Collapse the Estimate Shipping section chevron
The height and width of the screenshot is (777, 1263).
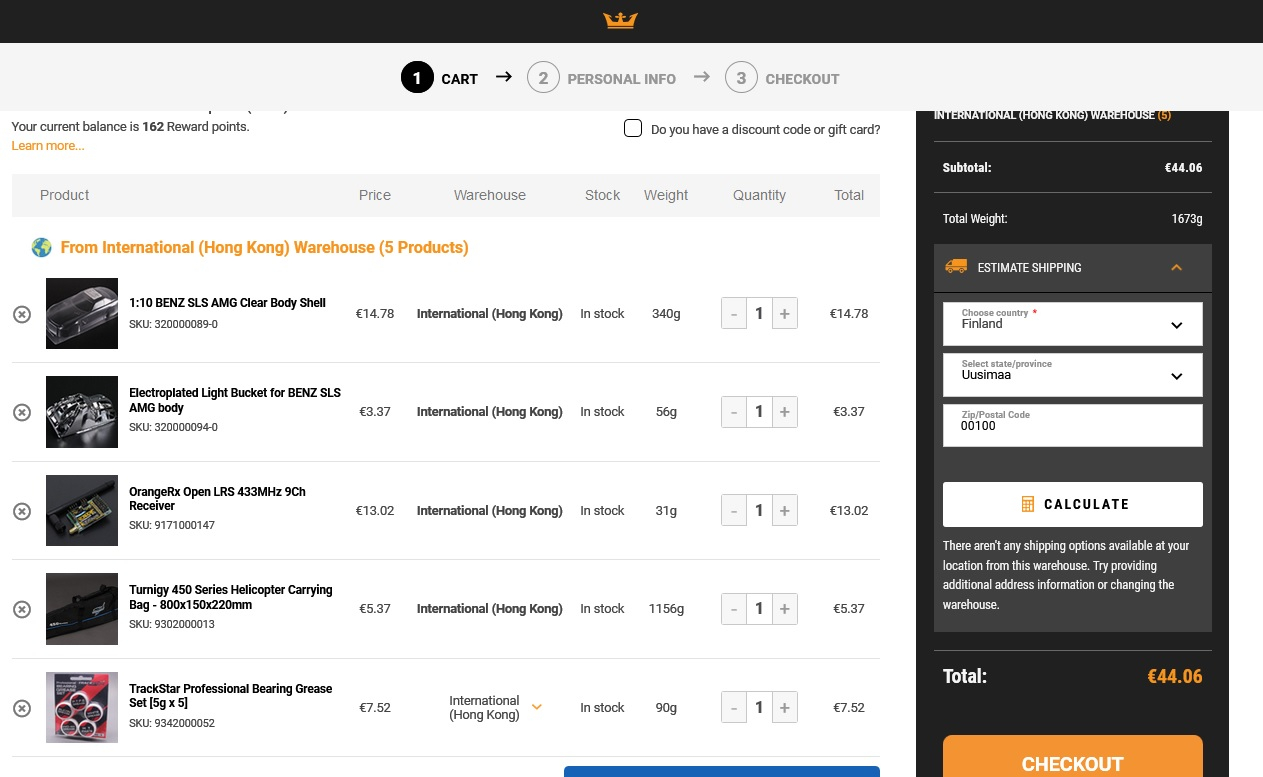1176,267
